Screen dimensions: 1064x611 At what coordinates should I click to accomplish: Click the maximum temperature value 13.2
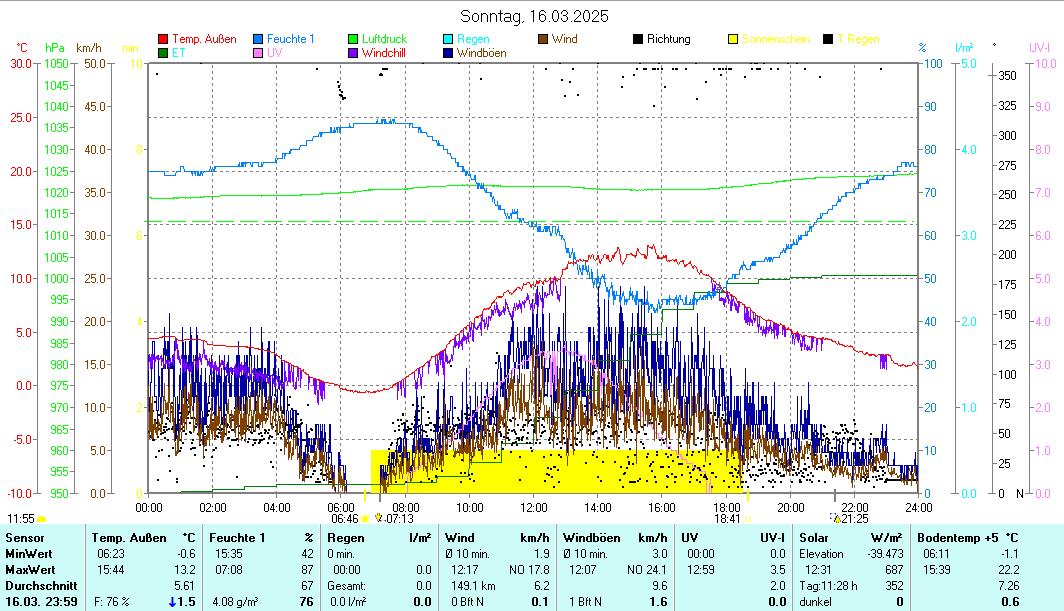(185, 570)
